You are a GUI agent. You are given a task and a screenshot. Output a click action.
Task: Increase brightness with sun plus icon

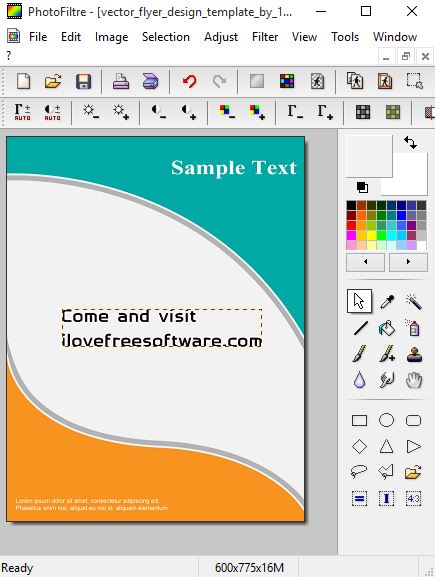tap(121, 111)
